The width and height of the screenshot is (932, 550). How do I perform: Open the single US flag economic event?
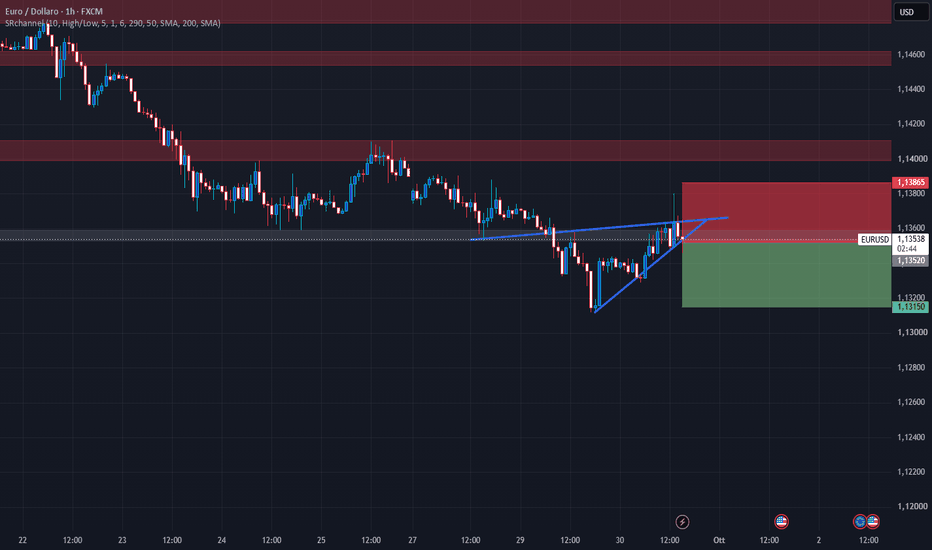(x=781, y=522)
